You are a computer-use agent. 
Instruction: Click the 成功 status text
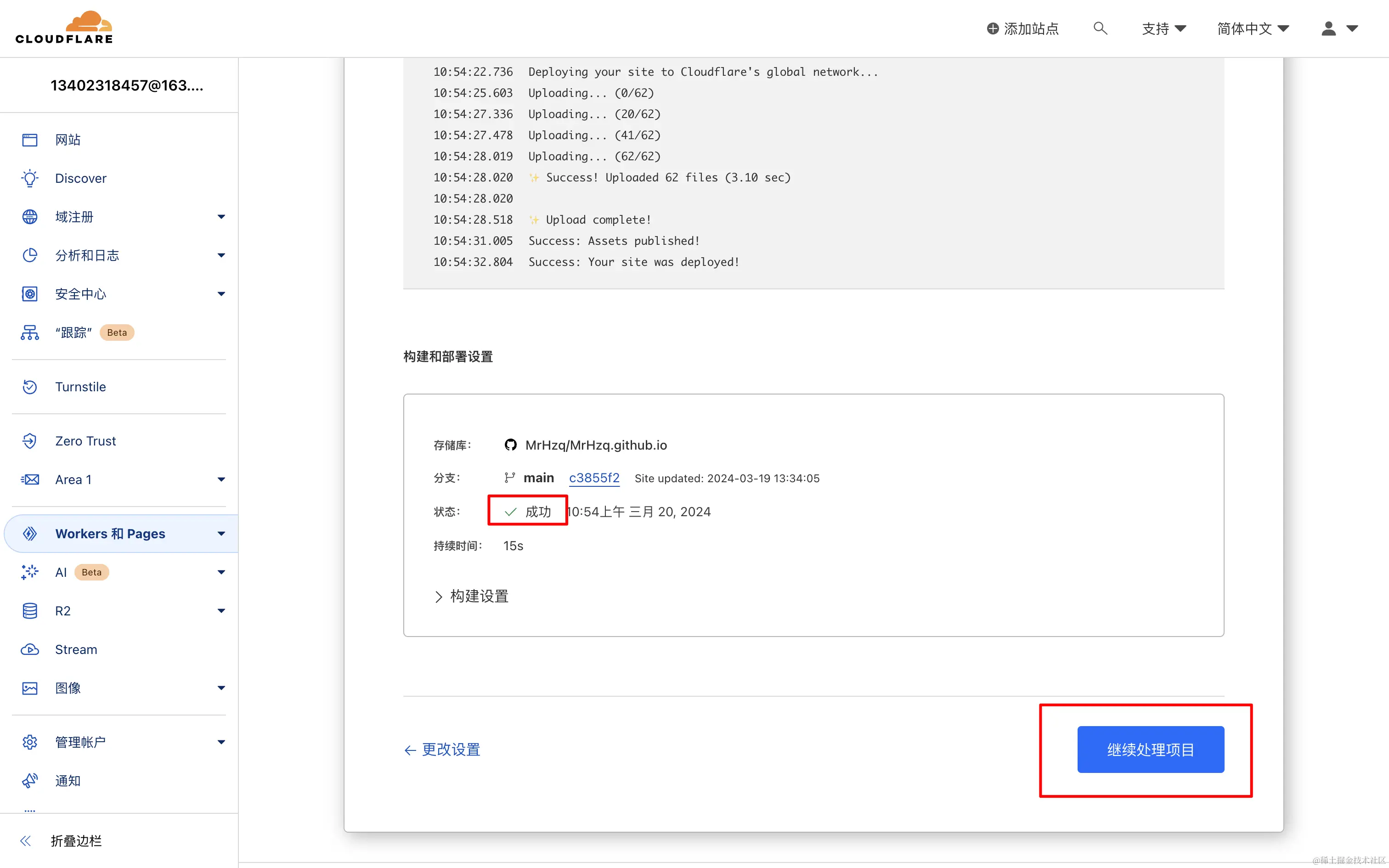pos(538,512)
